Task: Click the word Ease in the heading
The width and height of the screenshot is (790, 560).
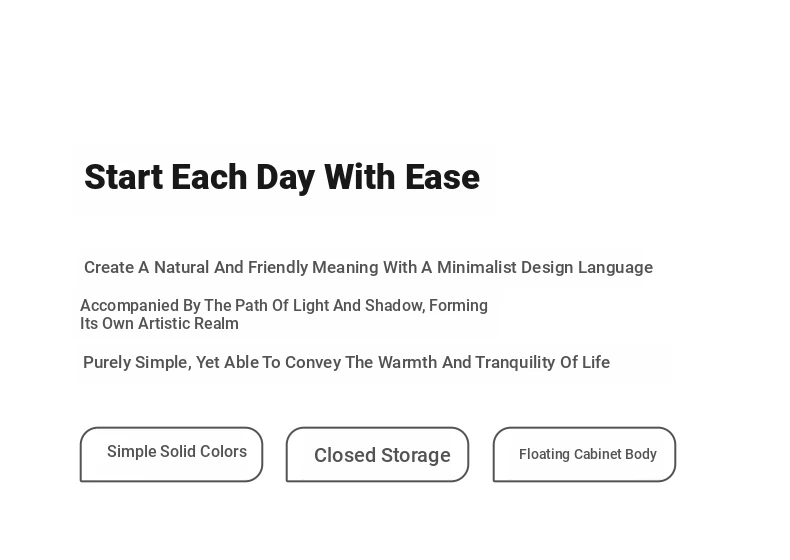Action: 442,177
